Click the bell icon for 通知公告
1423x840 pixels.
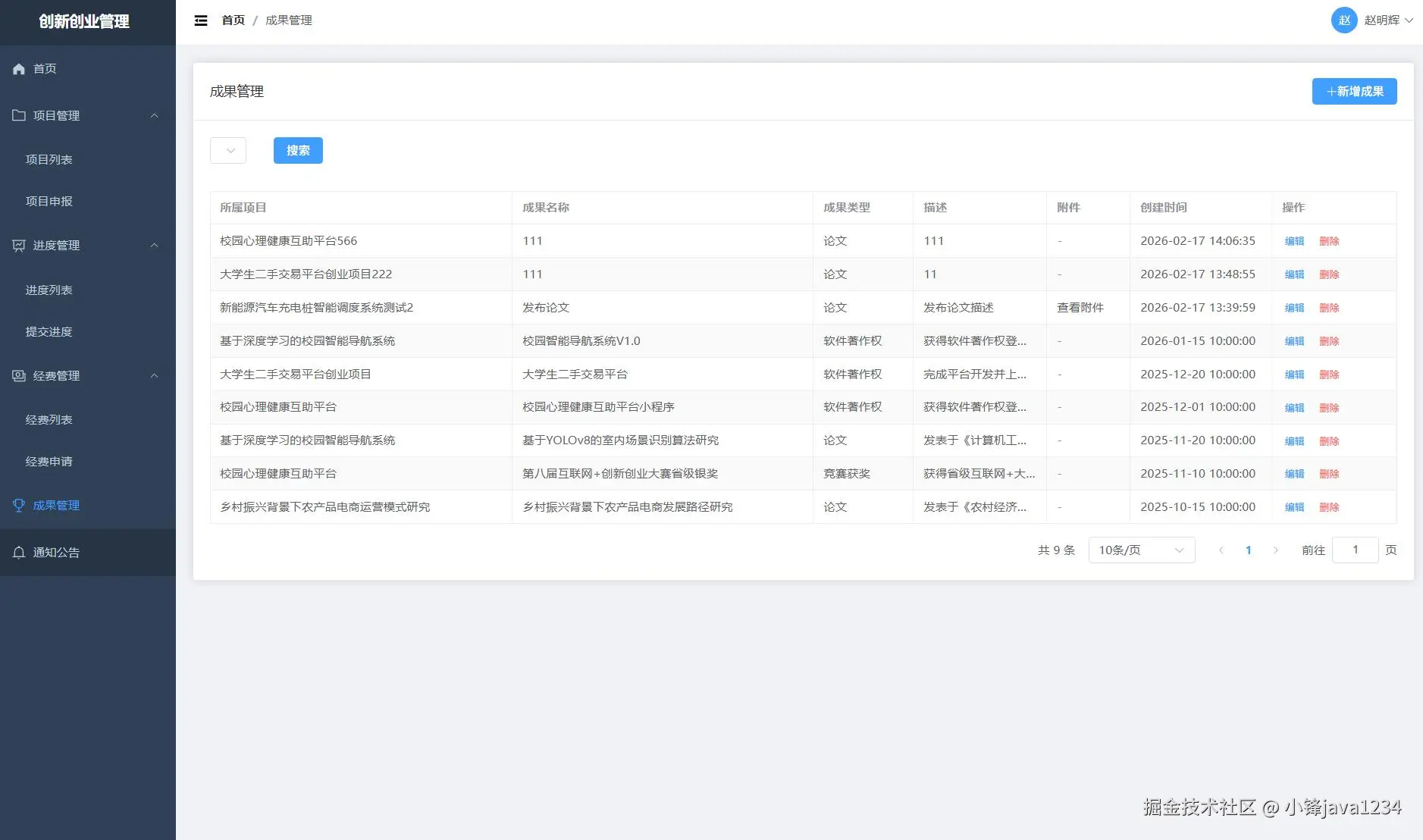(19, 553)
